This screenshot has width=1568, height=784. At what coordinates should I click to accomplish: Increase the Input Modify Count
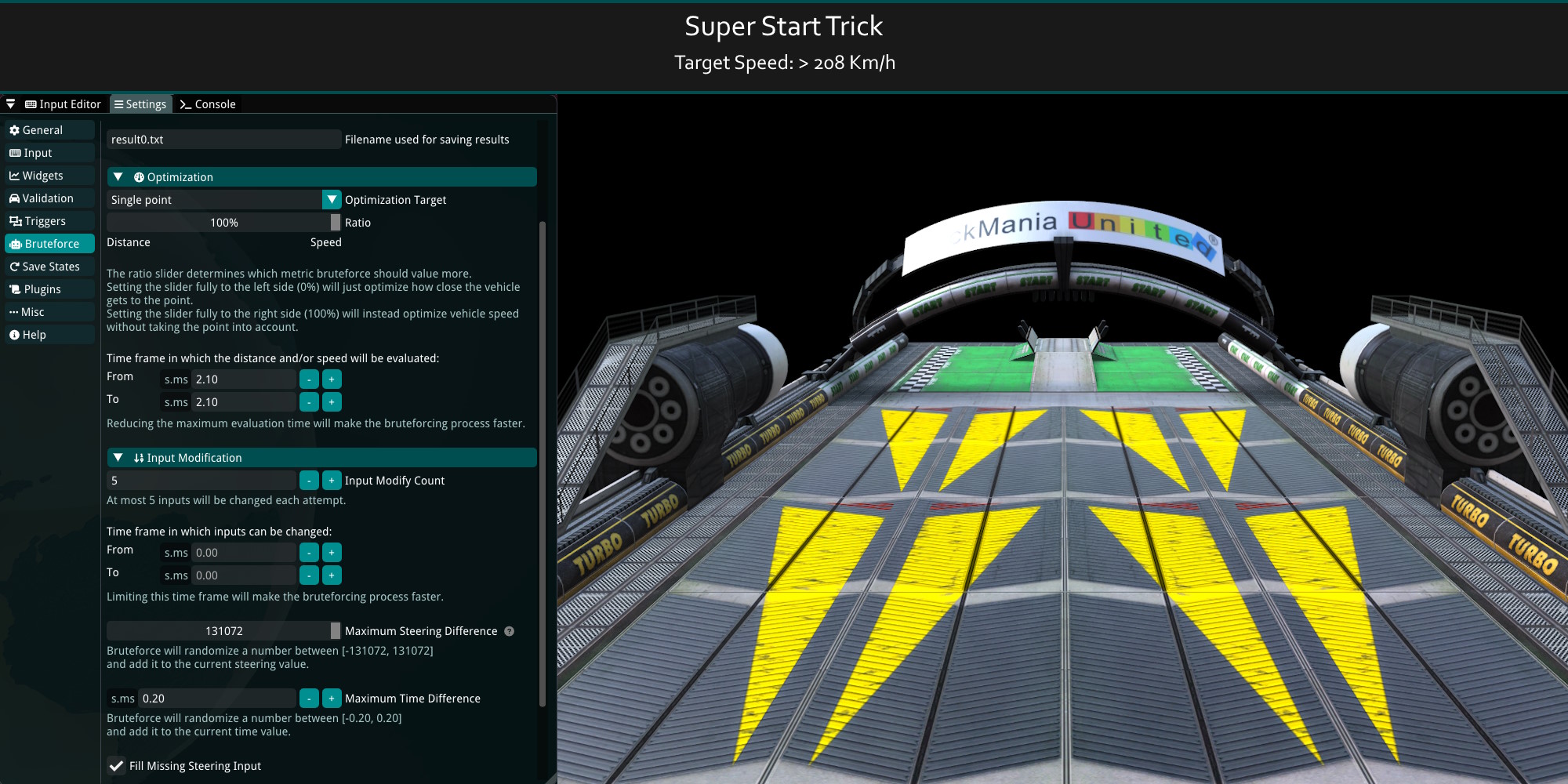pyautogui.click(x=332, y=481)
